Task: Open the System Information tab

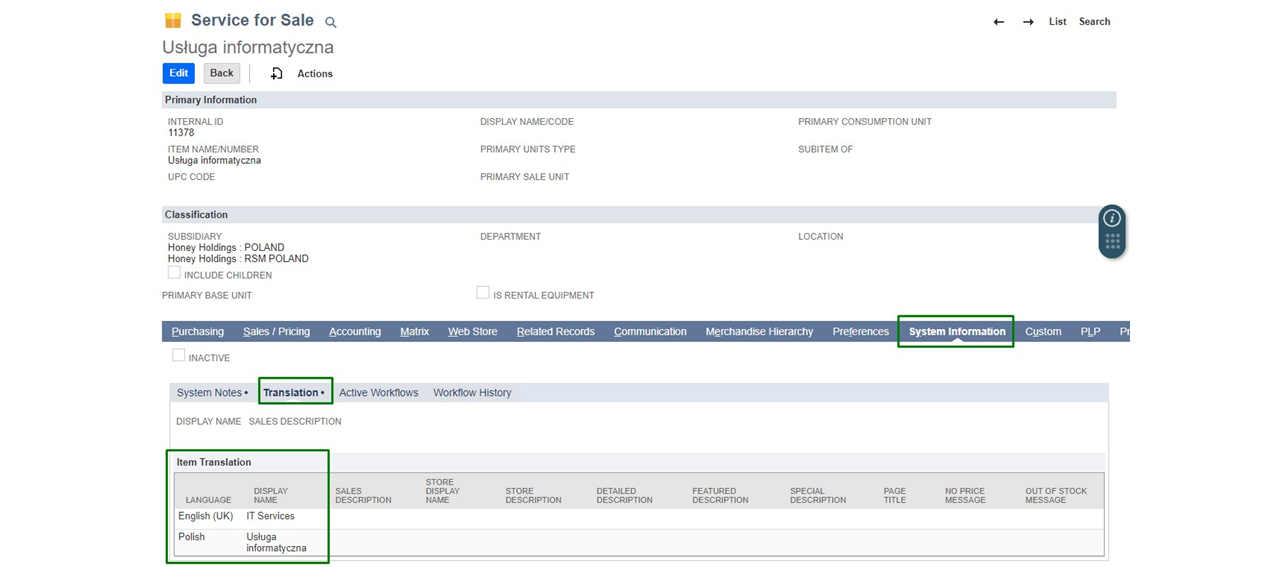Action: point(956,332)
